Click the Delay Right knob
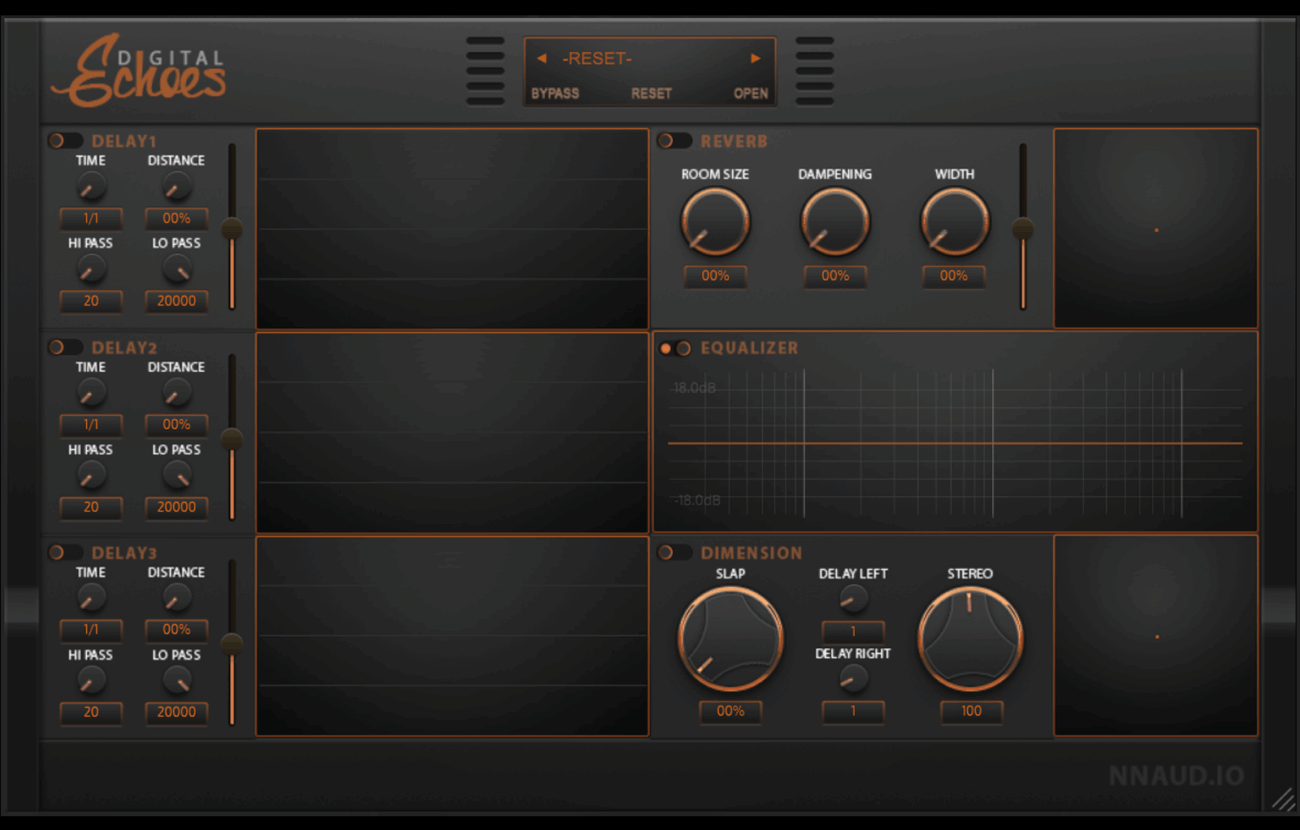The width and height of the screenshot is (1300, 830). coord(853,678)
